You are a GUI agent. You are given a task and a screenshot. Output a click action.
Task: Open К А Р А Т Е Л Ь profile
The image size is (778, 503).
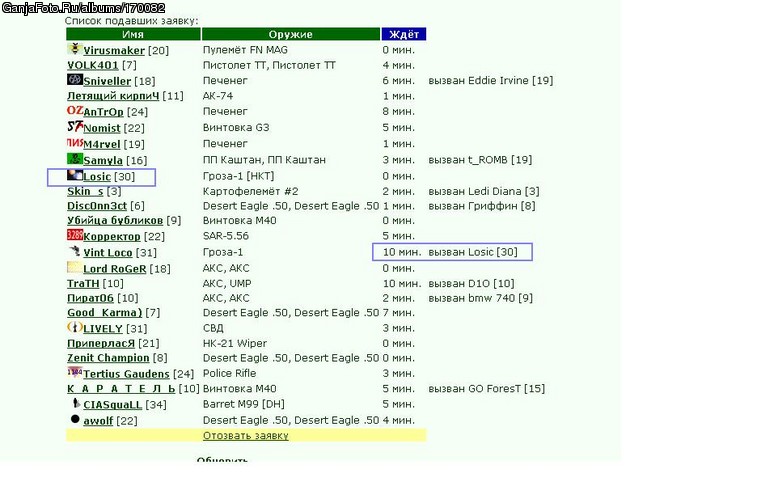[x=121, y=388]
